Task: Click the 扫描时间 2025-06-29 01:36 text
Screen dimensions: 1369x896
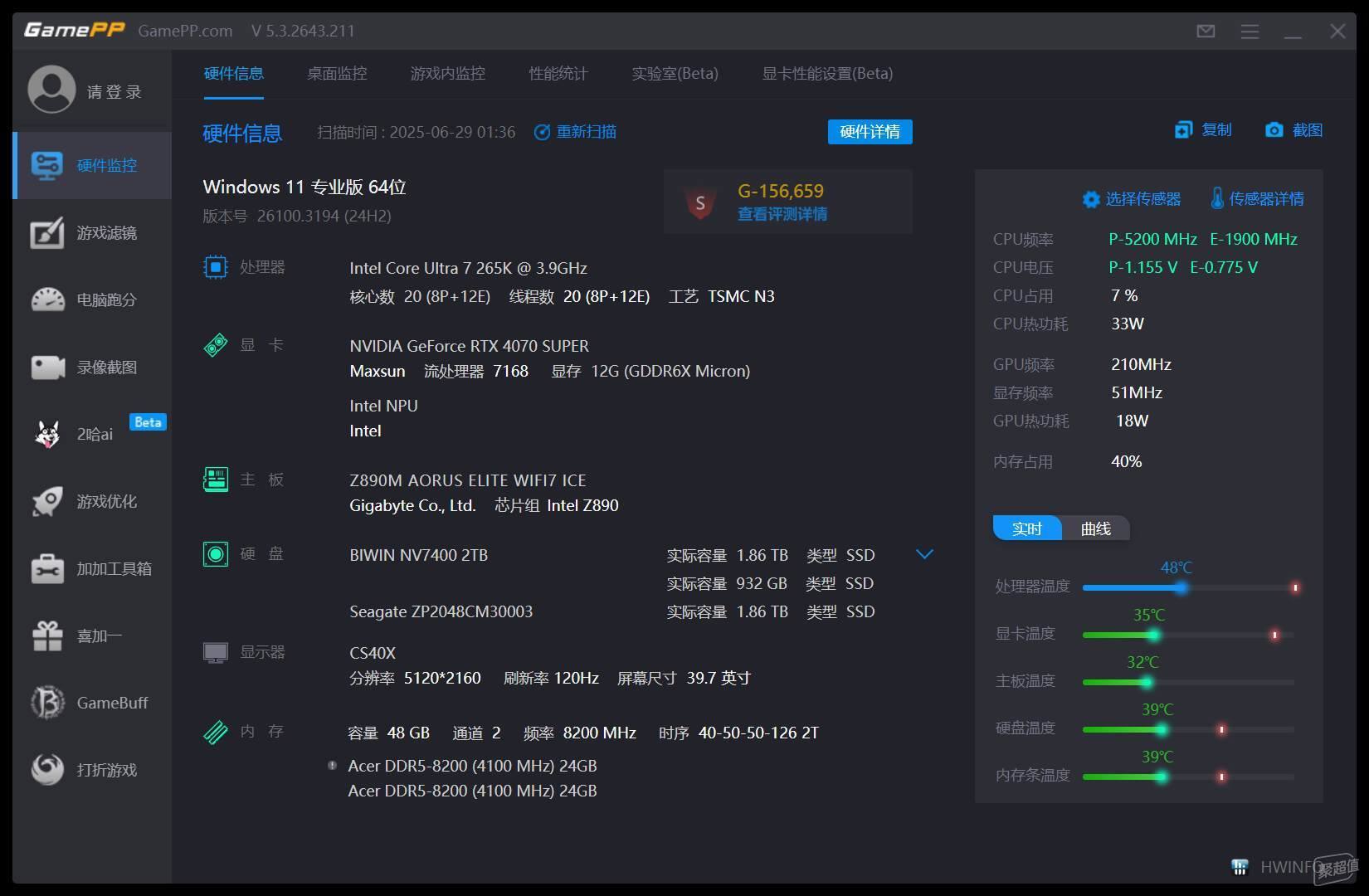Action: point(417,132)
